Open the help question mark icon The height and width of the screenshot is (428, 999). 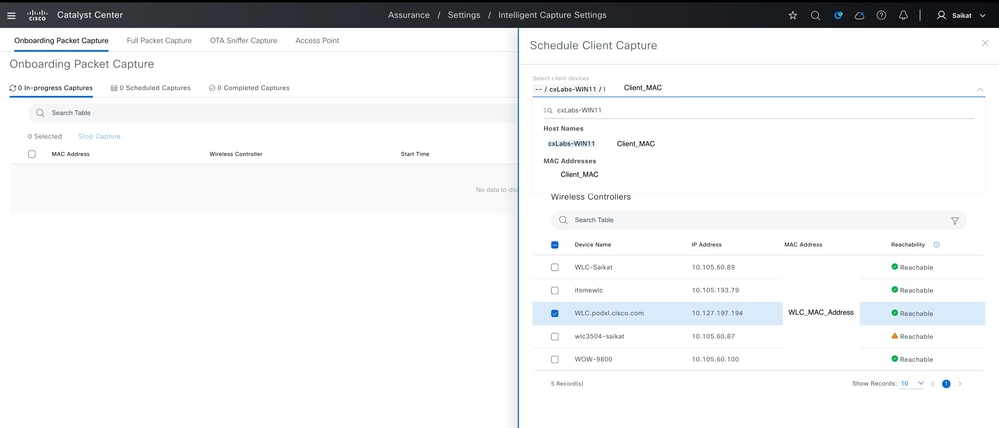click(881, 15)
